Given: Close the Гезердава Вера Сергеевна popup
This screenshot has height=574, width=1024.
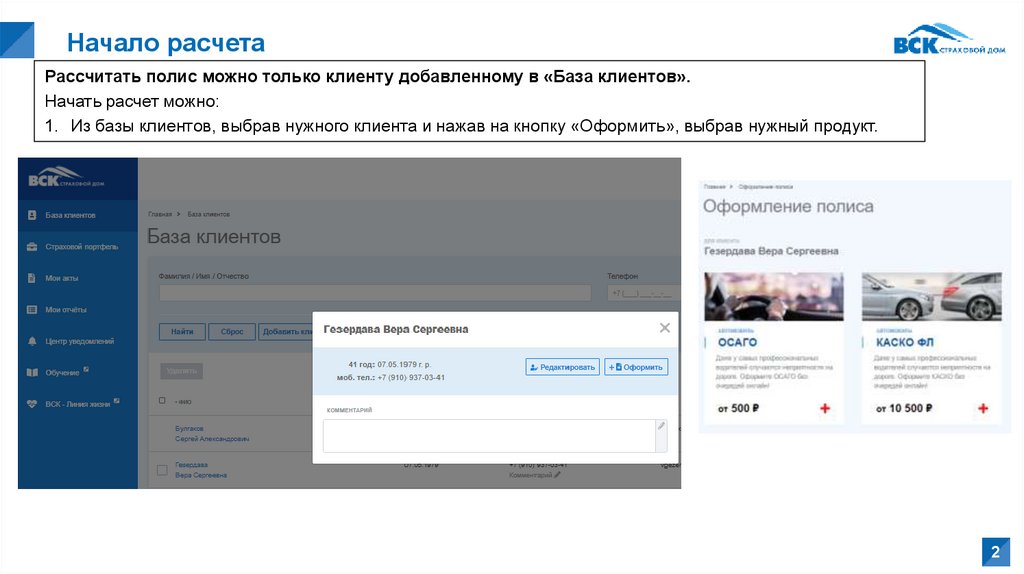Looking at the screenshot, I should click(665, 328).
